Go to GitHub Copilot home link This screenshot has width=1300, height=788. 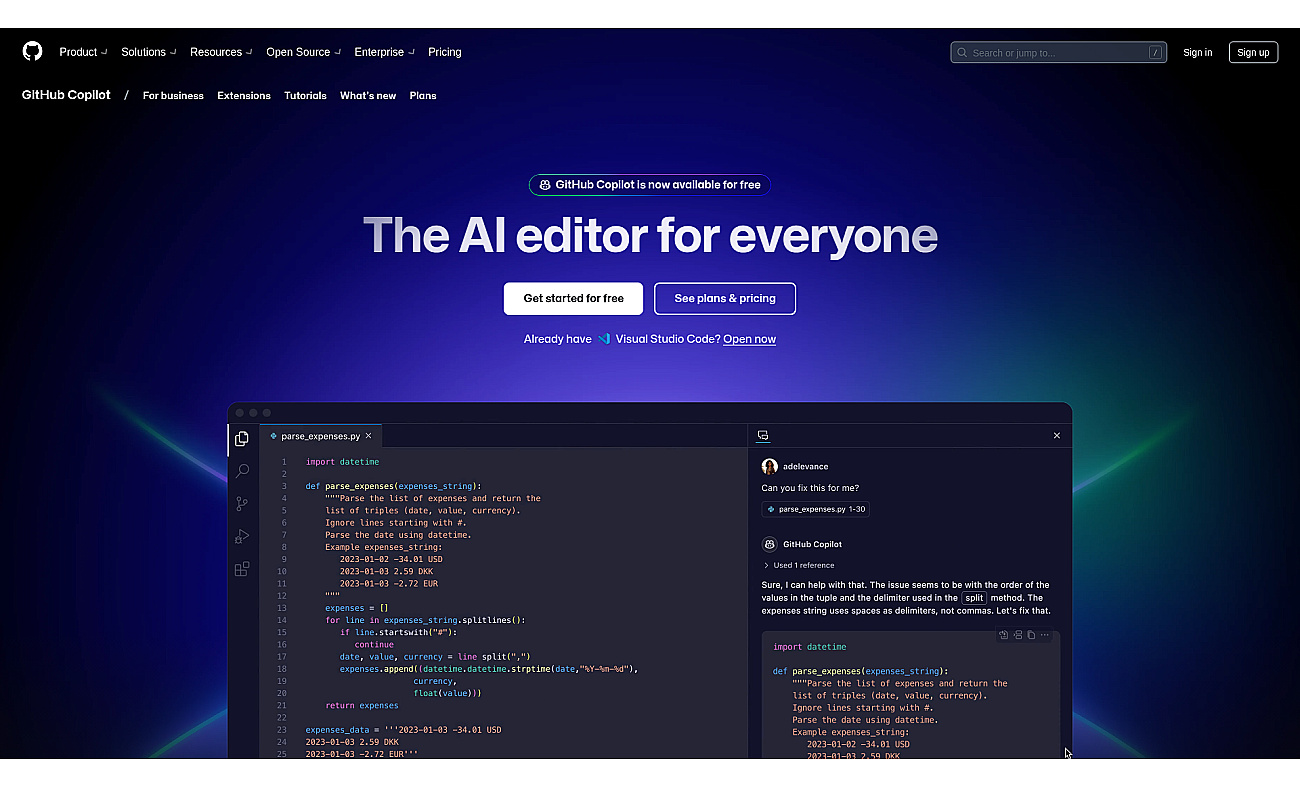tap(66, 96)
